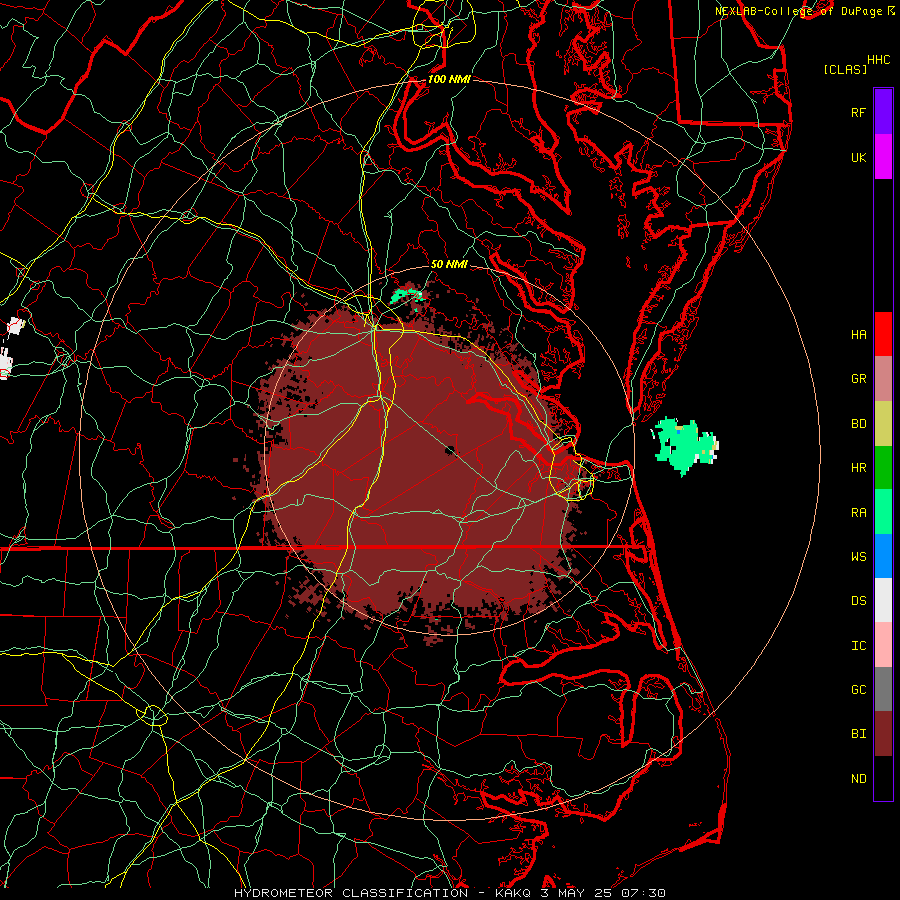Click the WS blue legend swatch
This screenshot has height=900, width=900.
tap(883, 556)
